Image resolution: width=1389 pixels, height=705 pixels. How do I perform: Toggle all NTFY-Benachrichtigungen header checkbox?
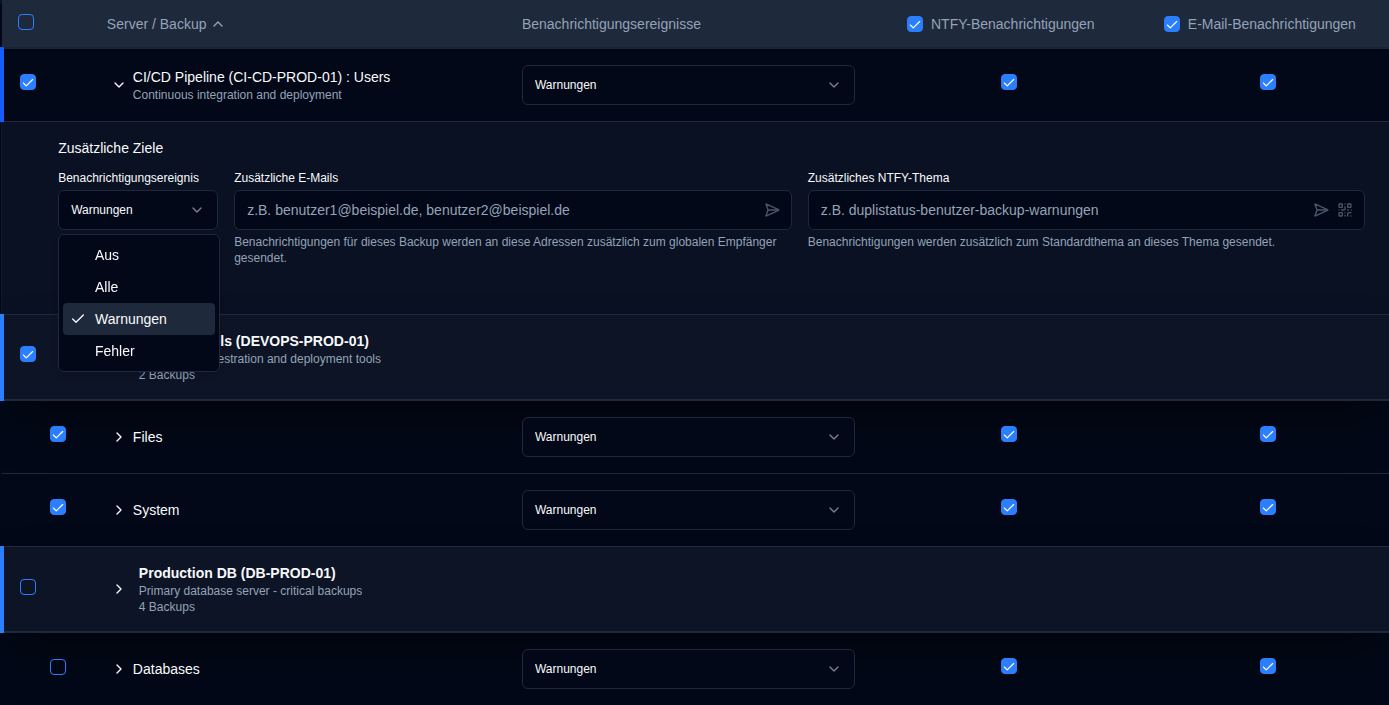coord(915,24)
